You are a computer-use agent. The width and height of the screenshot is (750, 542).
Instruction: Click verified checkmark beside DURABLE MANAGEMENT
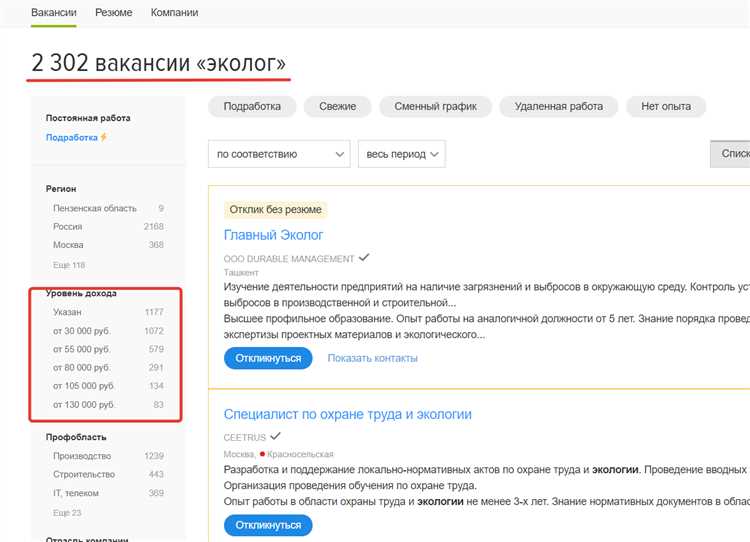pyautogui.click(x=364, y=257)
